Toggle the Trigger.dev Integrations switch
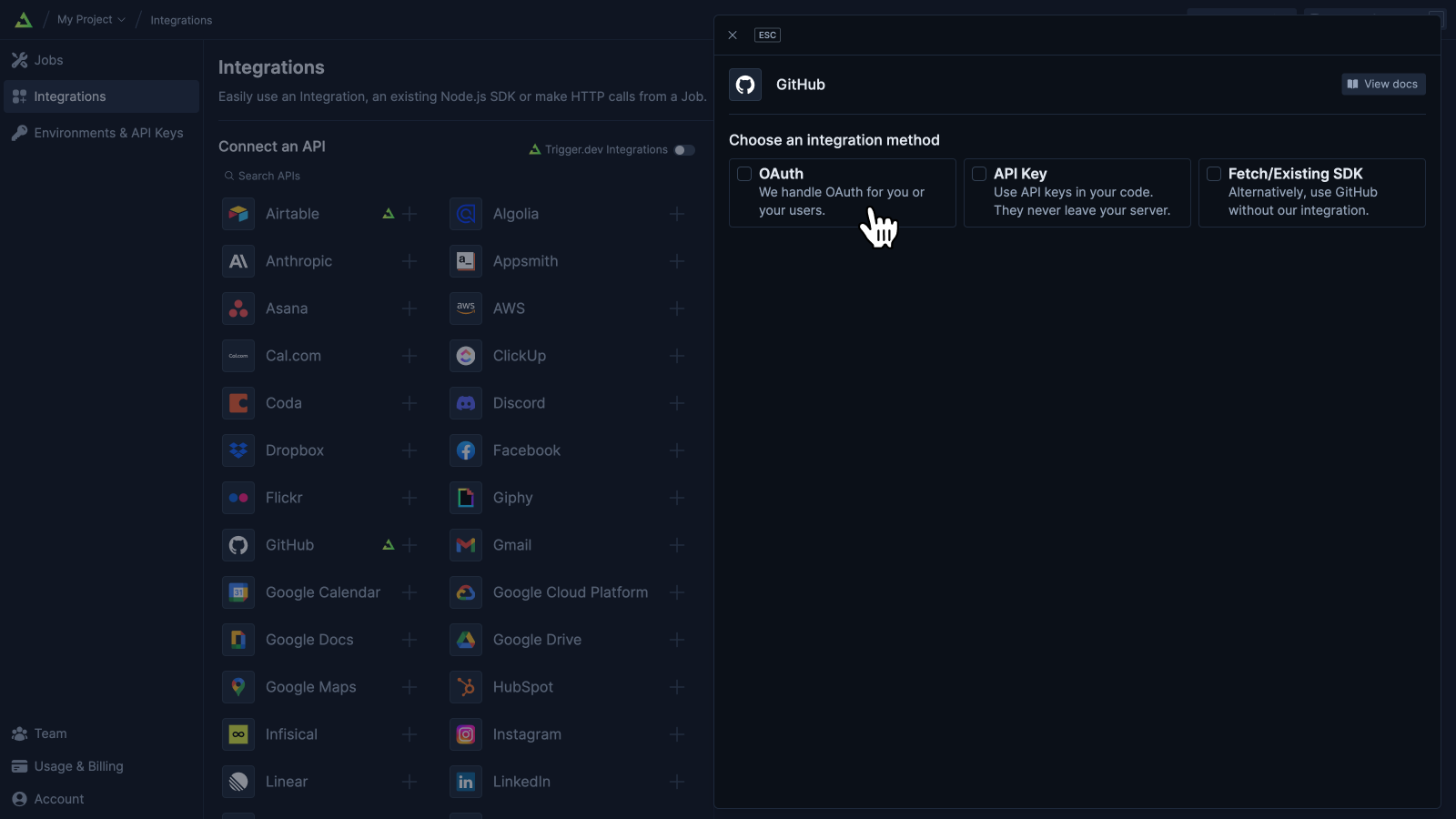 684,150
